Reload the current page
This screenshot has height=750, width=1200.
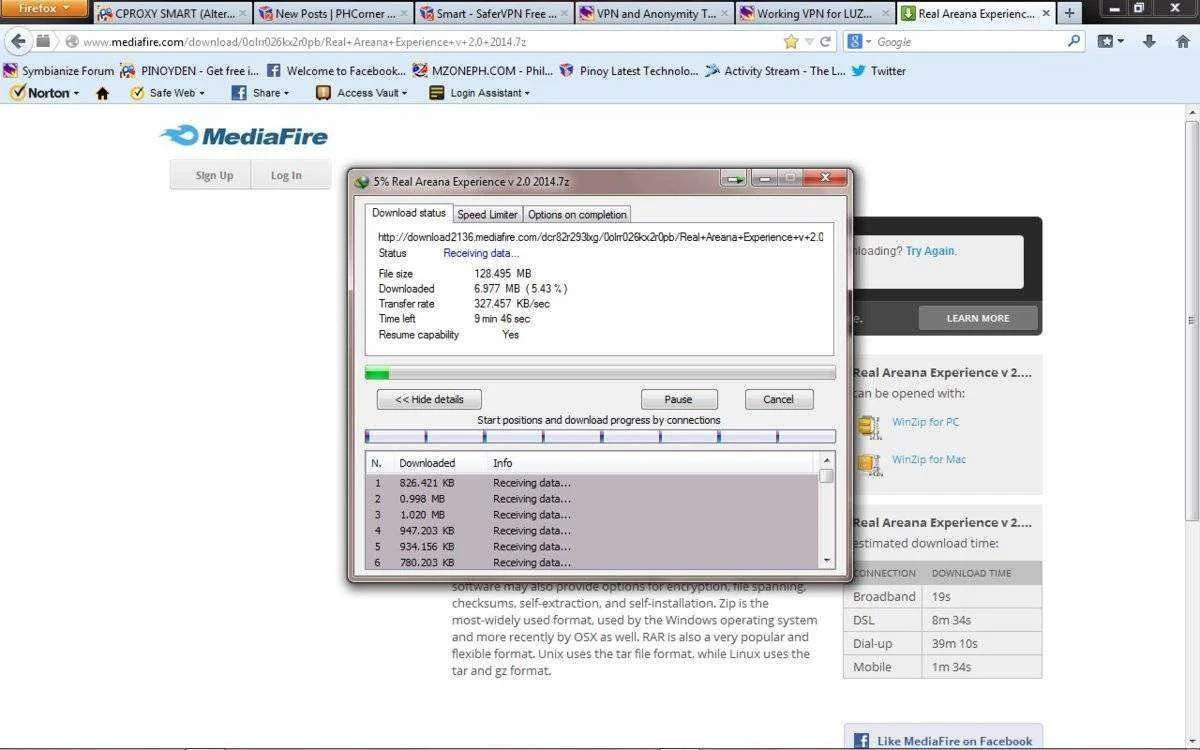(x=826, y=42)
